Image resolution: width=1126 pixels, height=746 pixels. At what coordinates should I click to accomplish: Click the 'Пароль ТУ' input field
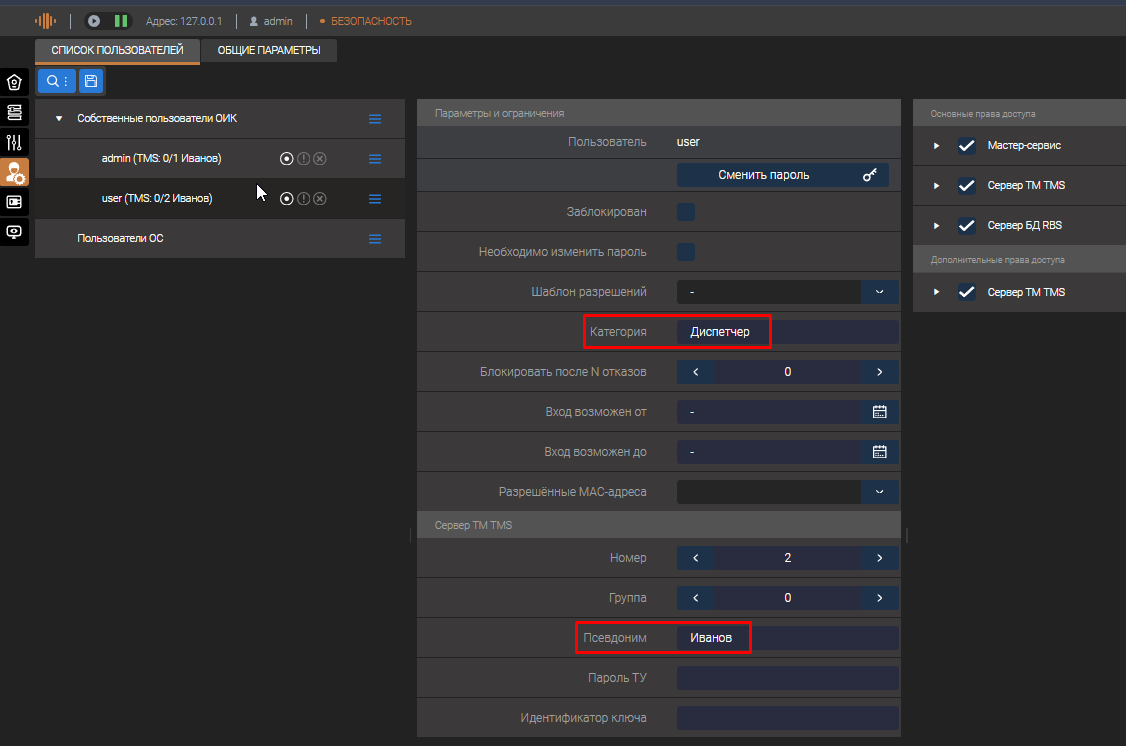[787, 678]
